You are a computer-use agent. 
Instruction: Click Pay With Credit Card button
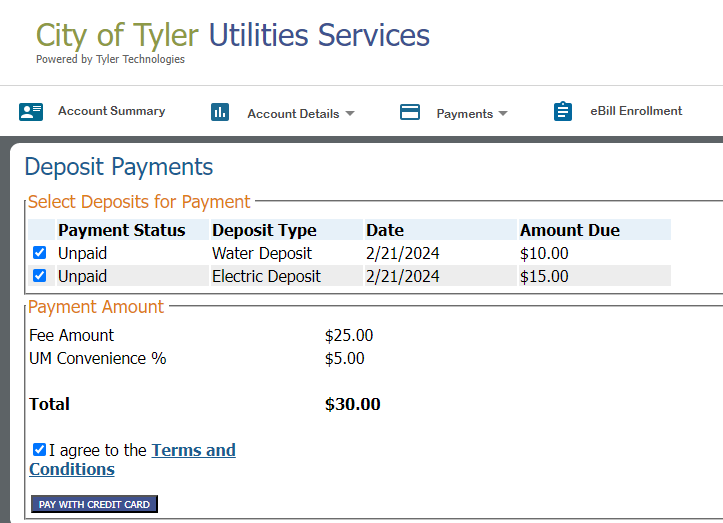point(95,504)
